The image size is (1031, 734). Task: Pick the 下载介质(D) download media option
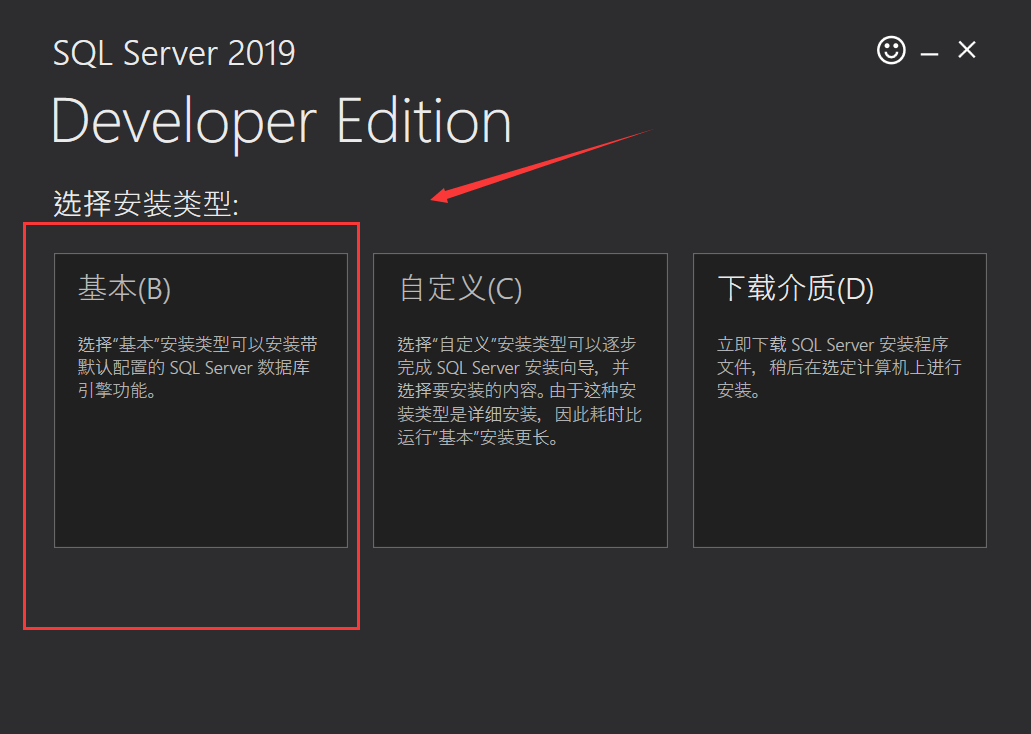coord(840,400)
